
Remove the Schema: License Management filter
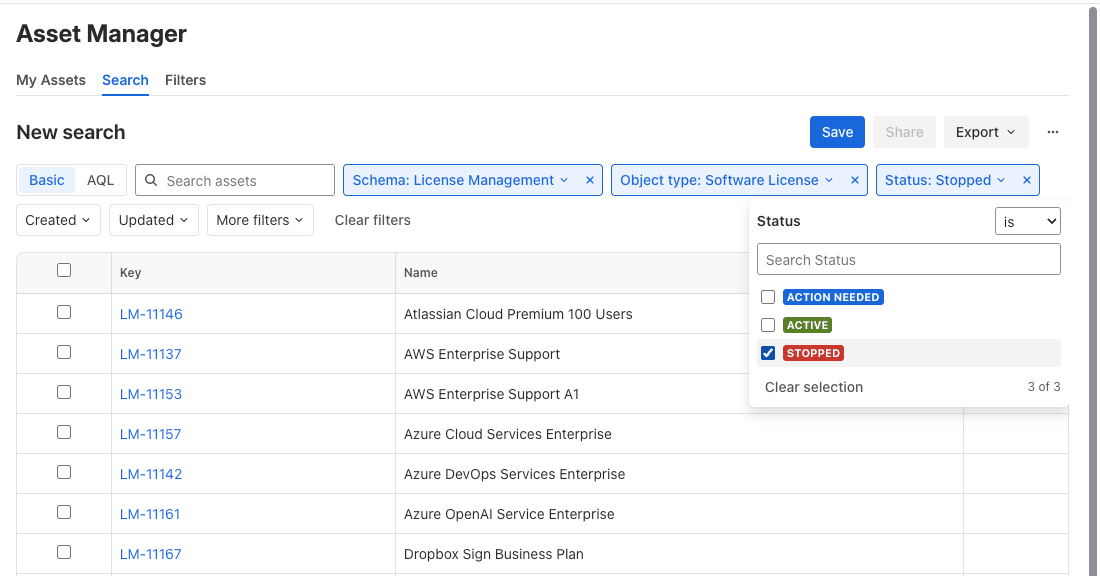590,180
